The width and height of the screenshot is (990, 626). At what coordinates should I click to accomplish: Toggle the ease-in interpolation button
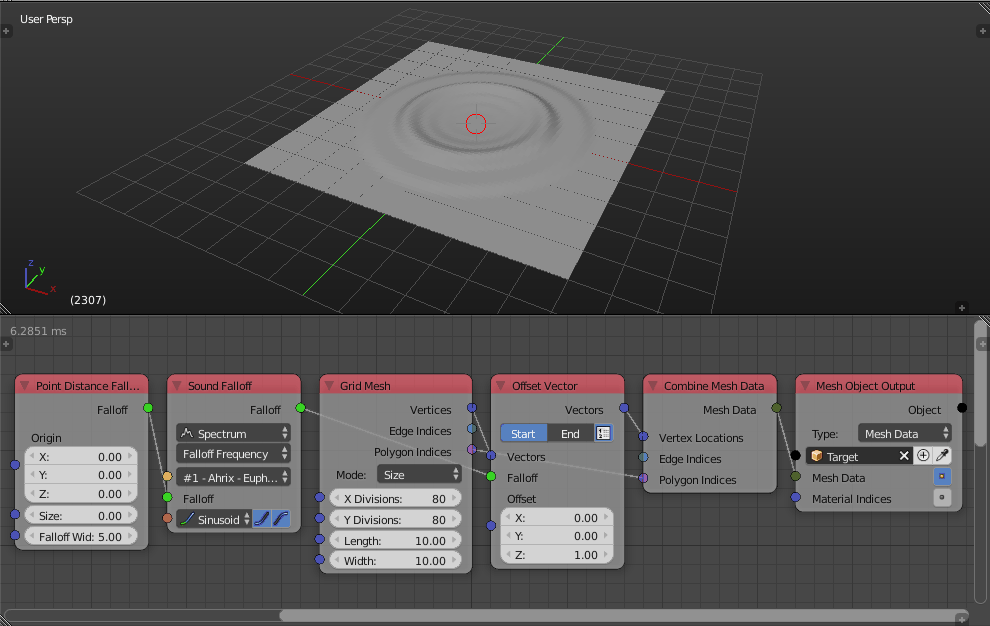click(x=261, y=519)
